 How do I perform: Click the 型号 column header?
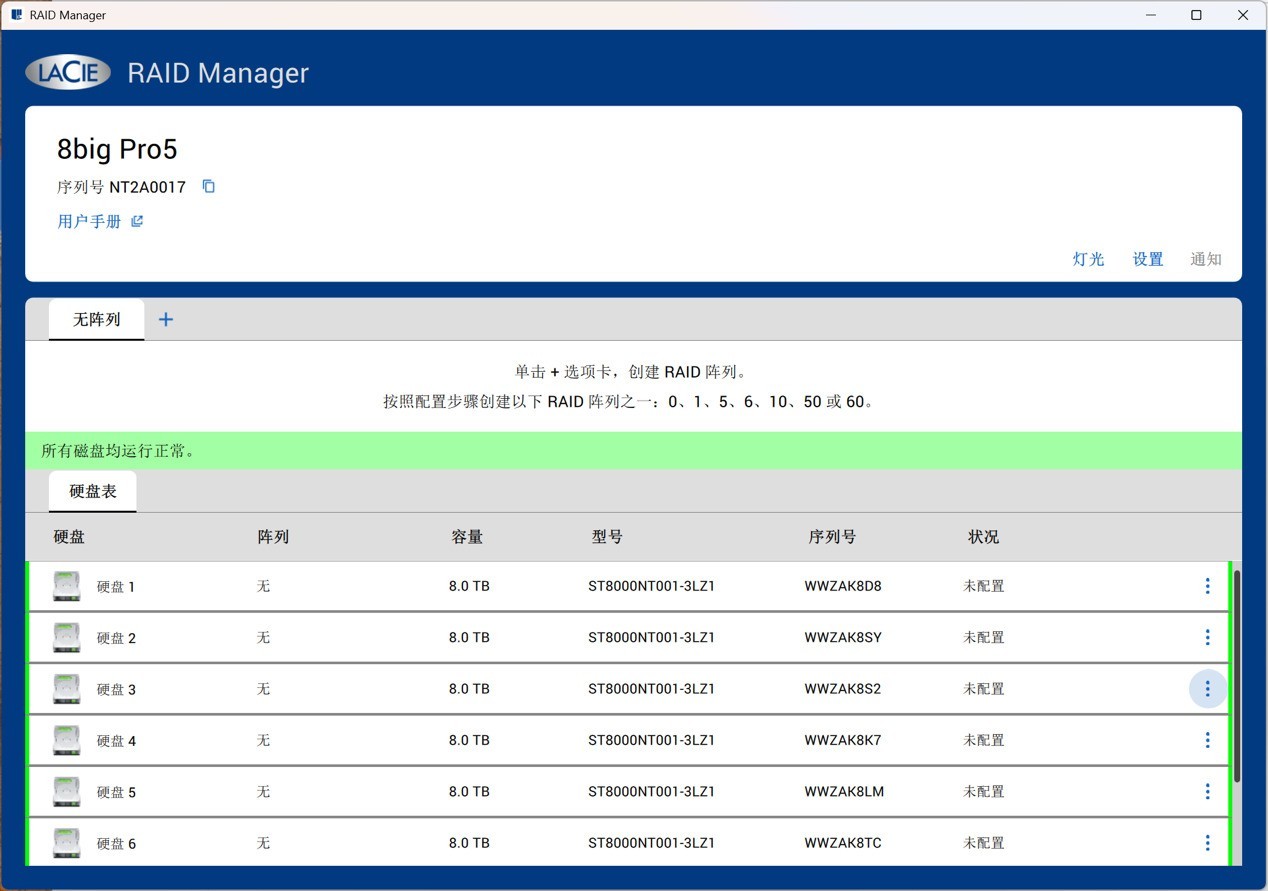pos(607,537)
